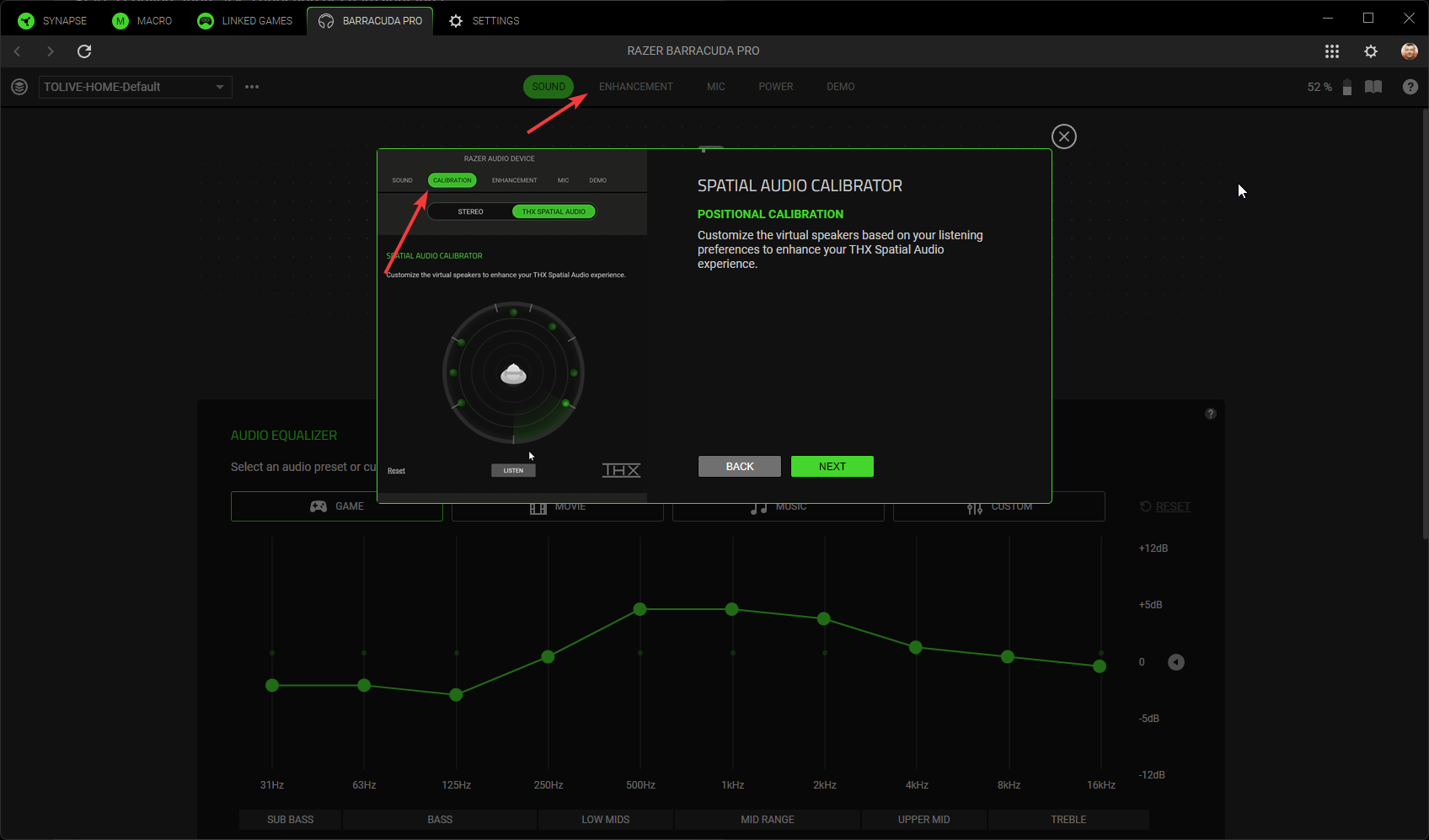Click the battery level icon

click(x=1347, y=87)
